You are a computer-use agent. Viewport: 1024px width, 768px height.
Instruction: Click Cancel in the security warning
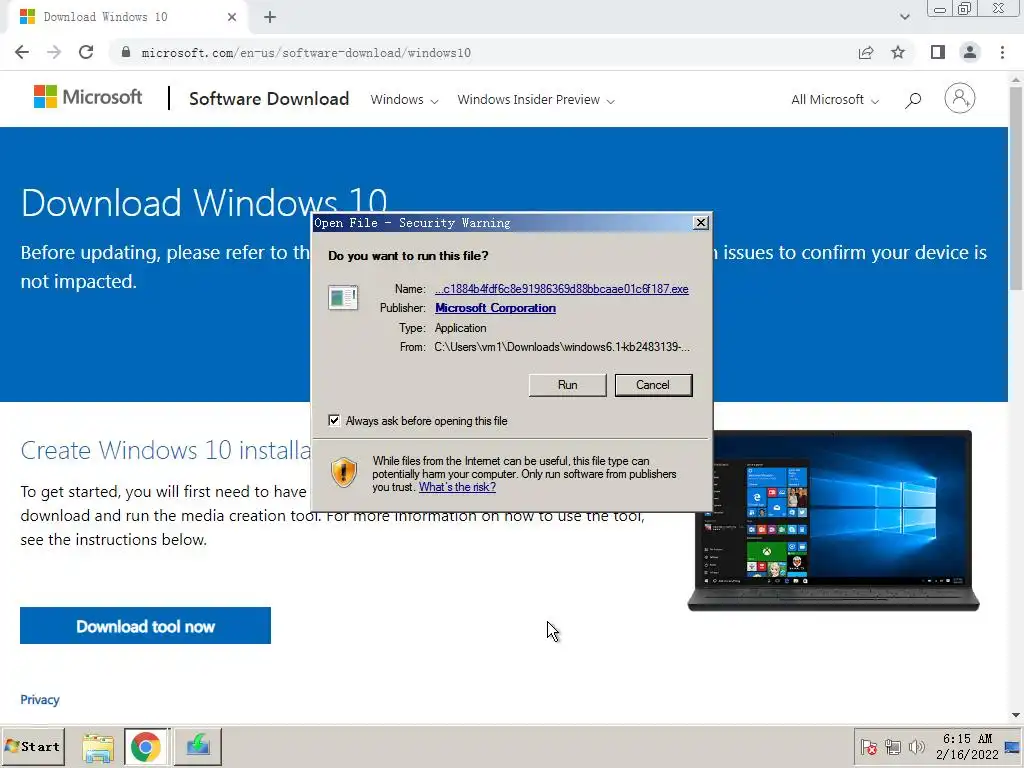(x=653, y=385)
